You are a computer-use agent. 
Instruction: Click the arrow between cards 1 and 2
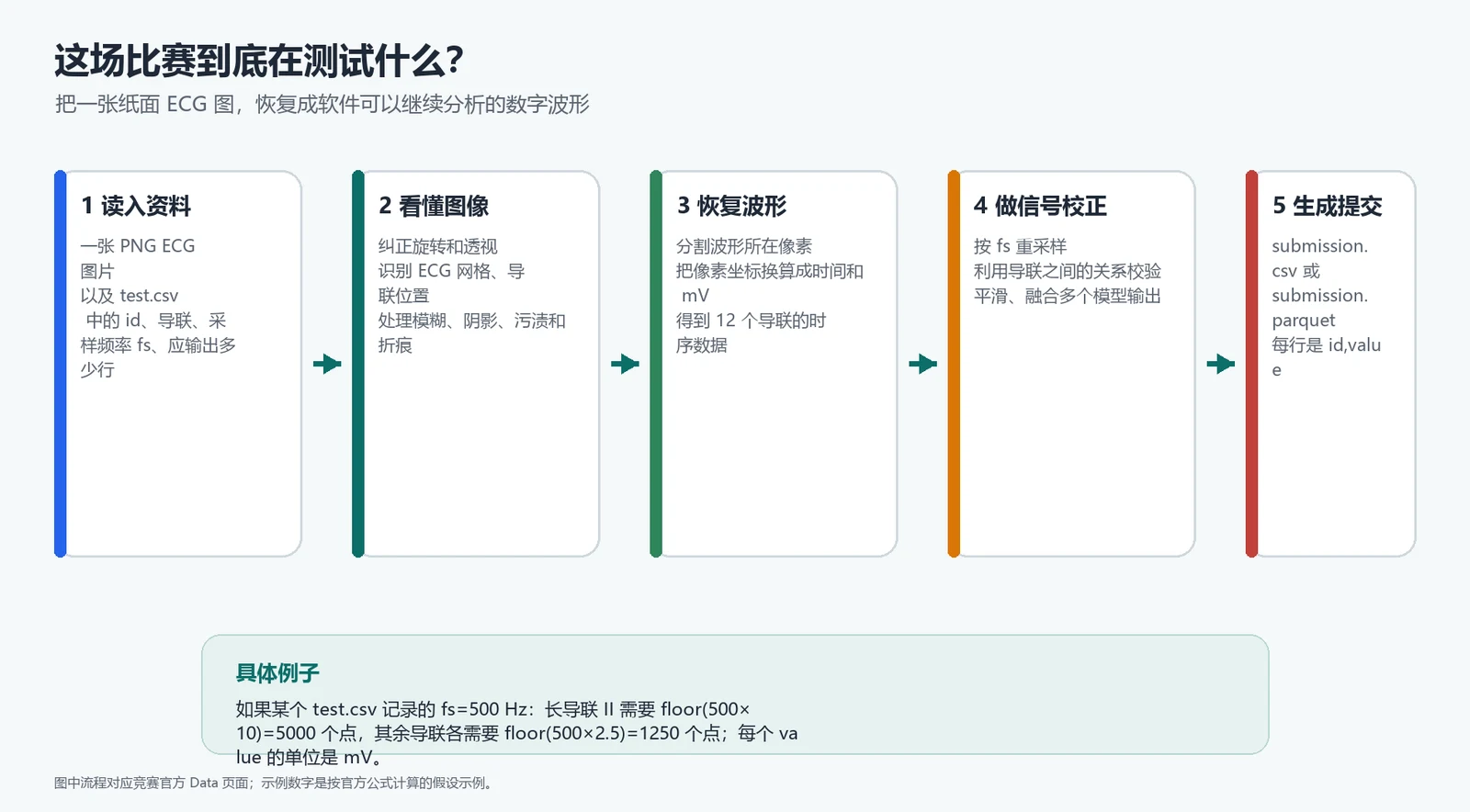tap(327, 364)
